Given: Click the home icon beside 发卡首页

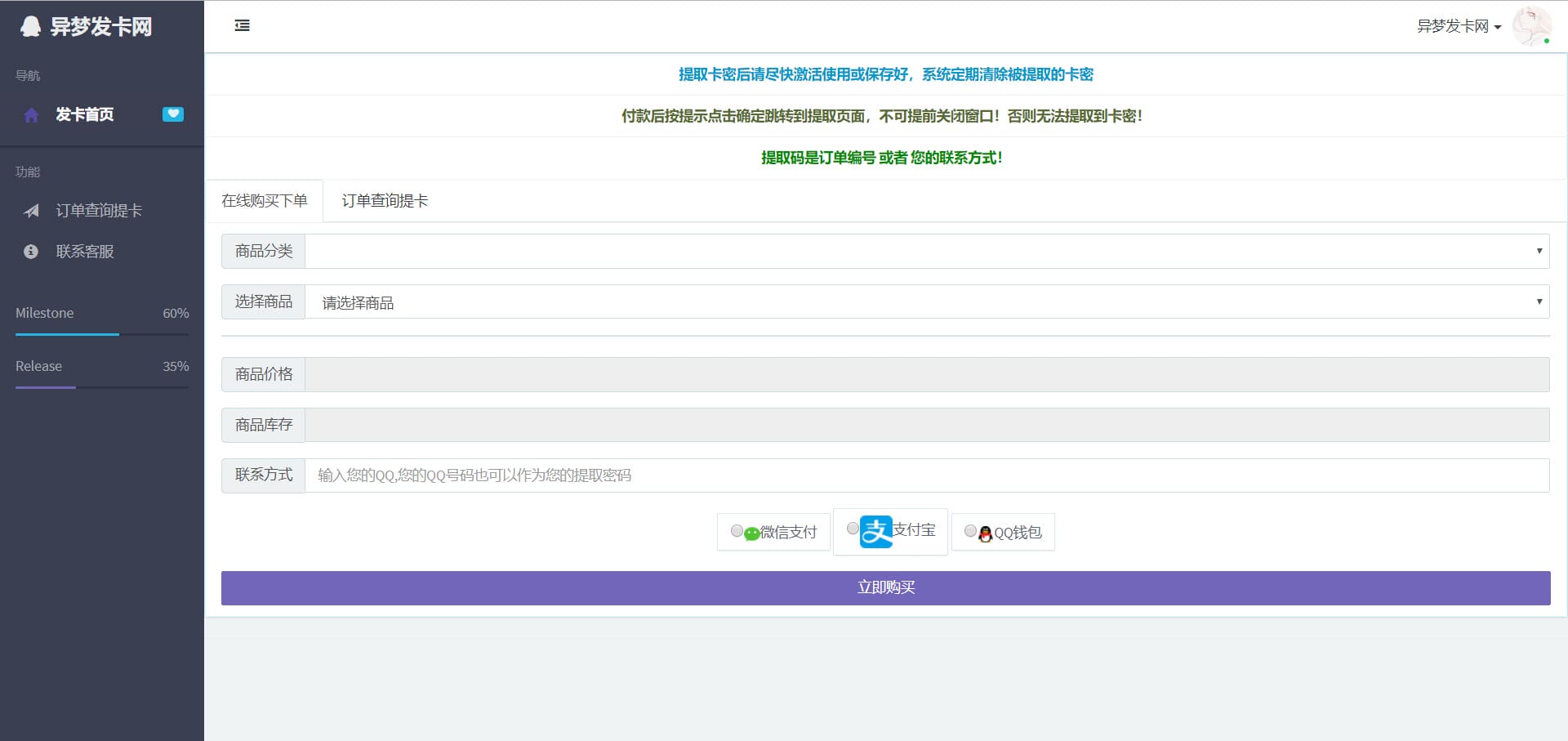Looking at the screenshot, I should tap(30, 114).
